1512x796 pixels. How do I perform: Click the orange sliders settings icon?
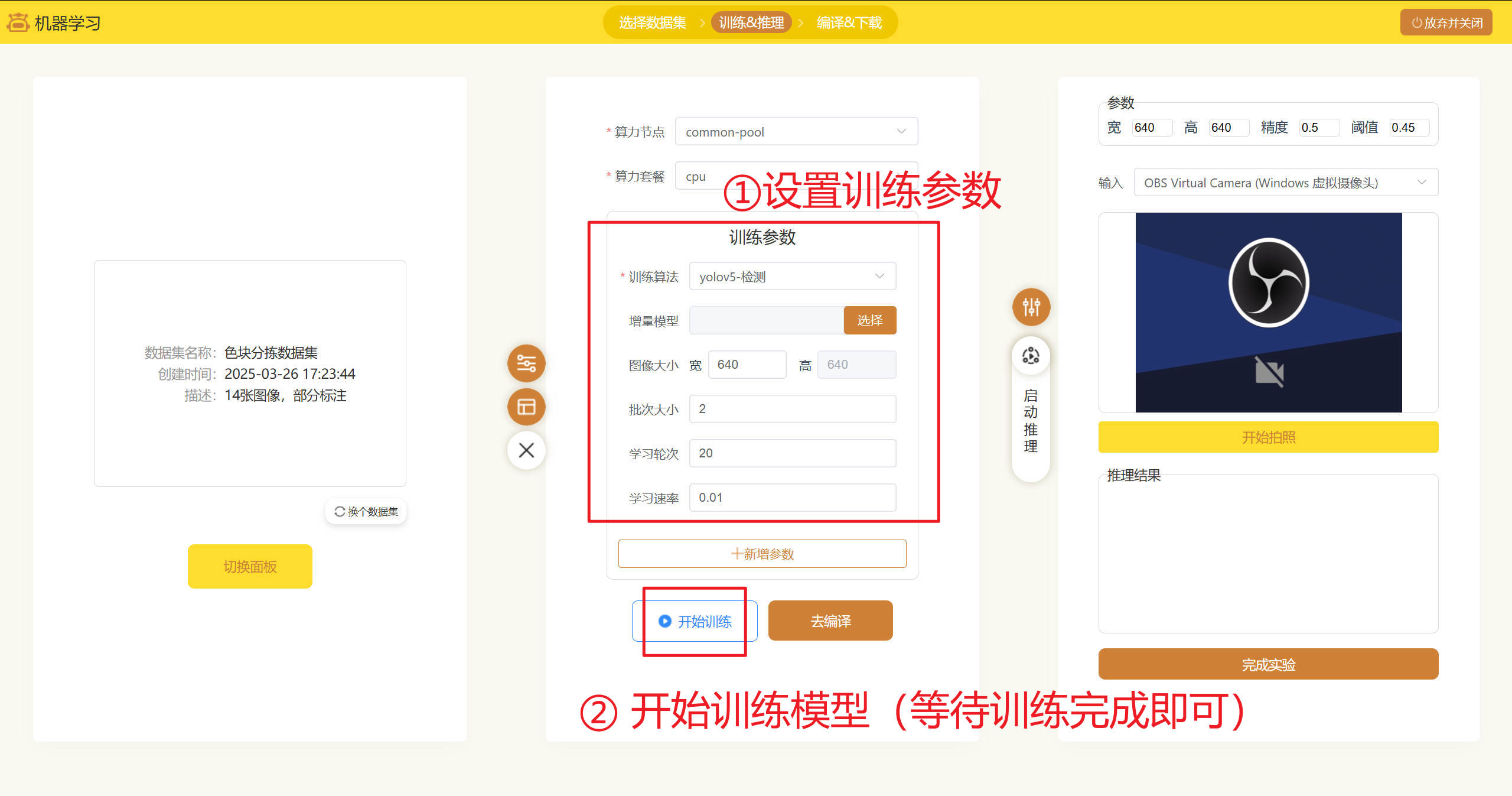pyautogui.click(x=526, y=363)
